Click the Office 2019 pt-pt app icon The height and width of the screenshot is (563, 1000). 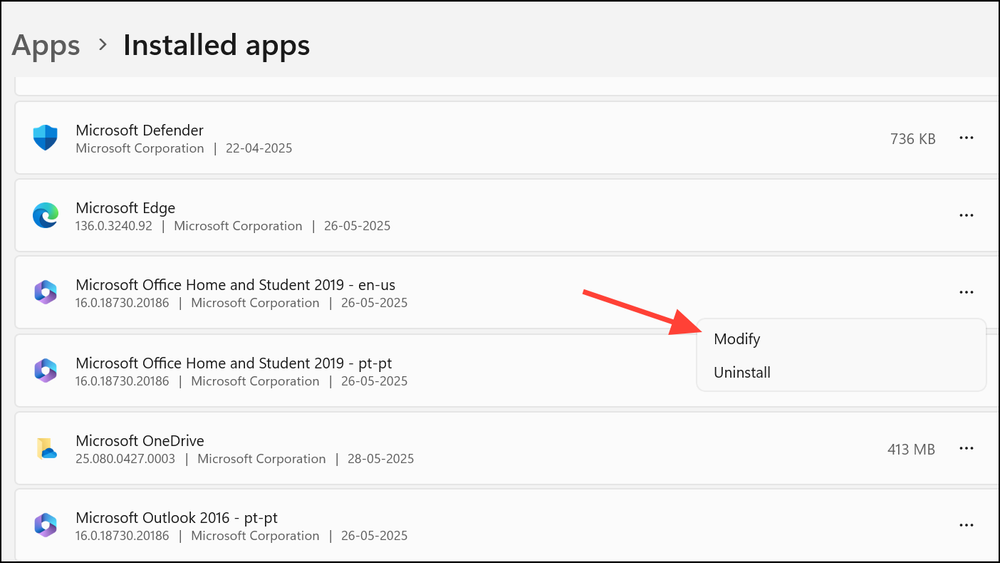[x=45, y=371]
